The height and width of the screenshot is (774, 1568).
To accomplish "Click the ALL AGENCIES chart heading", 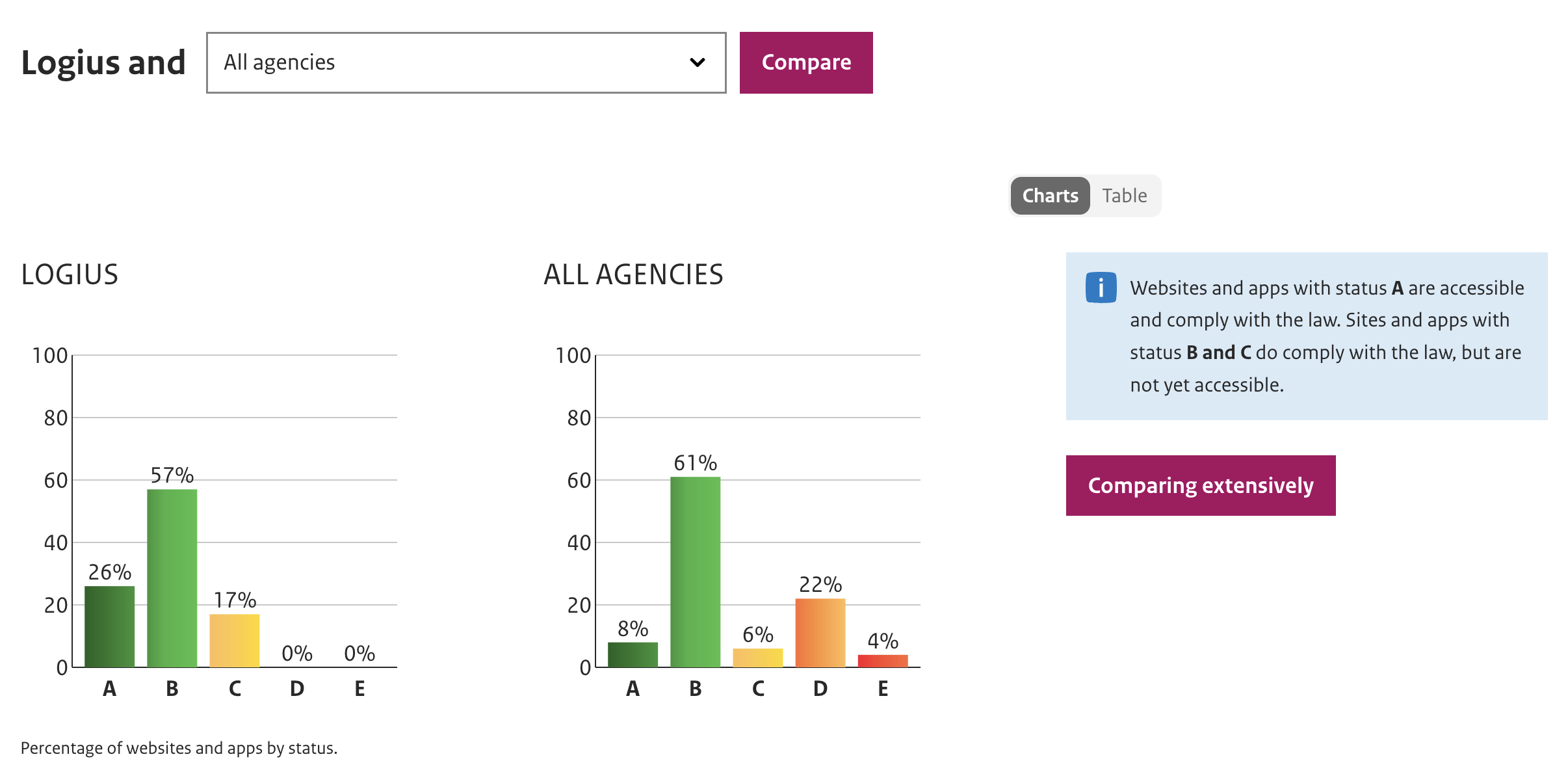I will [633, 274].
